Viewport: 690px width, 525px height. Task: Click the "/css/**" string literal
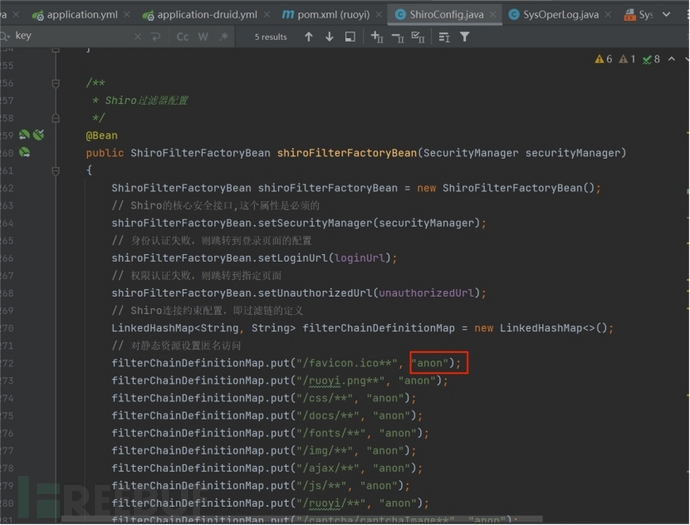(x=325, y=398)
